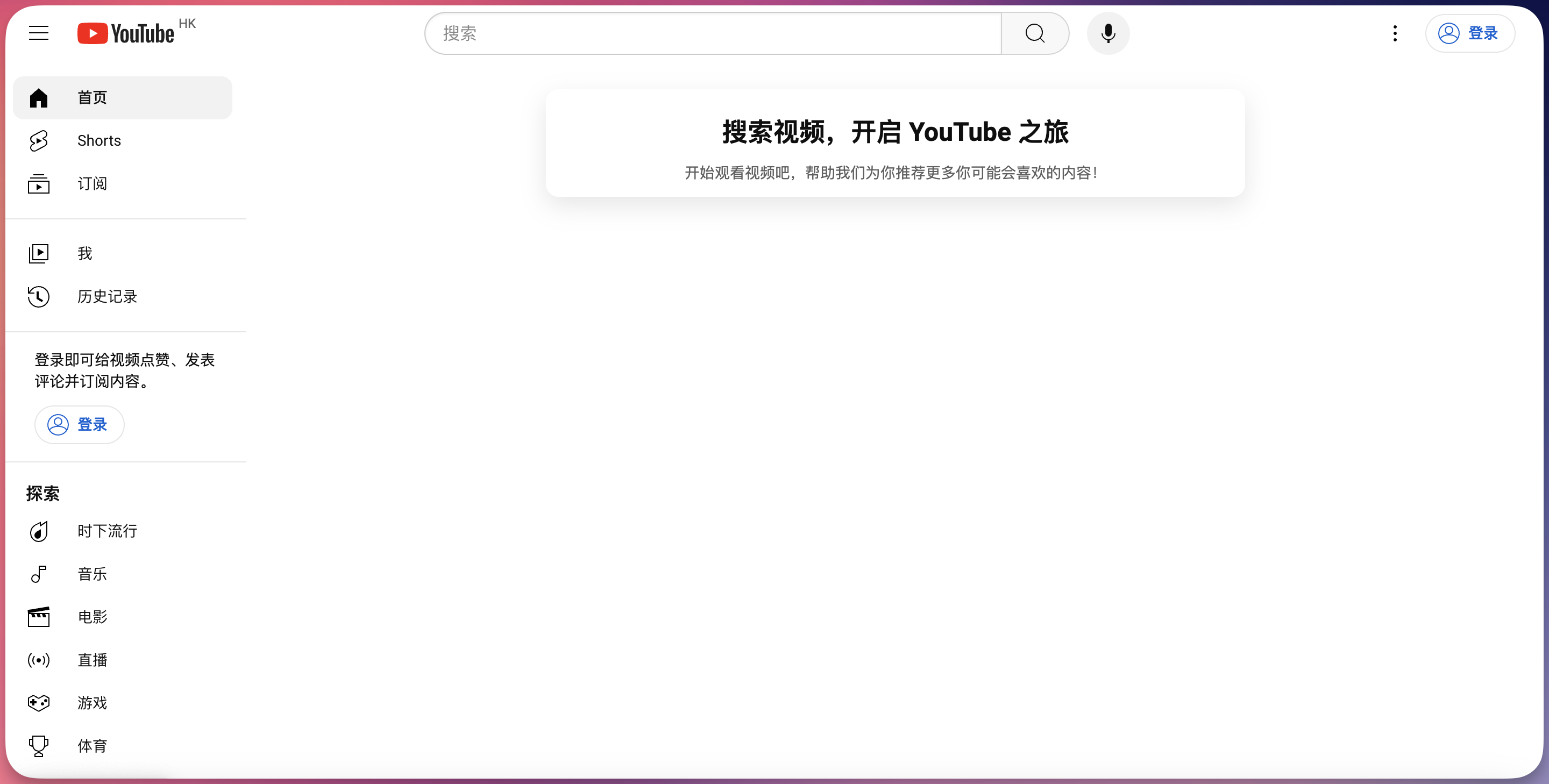
Task: Click the sidebar 登录 sign-in button
Action: pyautogui.click(x=80, y=425)
